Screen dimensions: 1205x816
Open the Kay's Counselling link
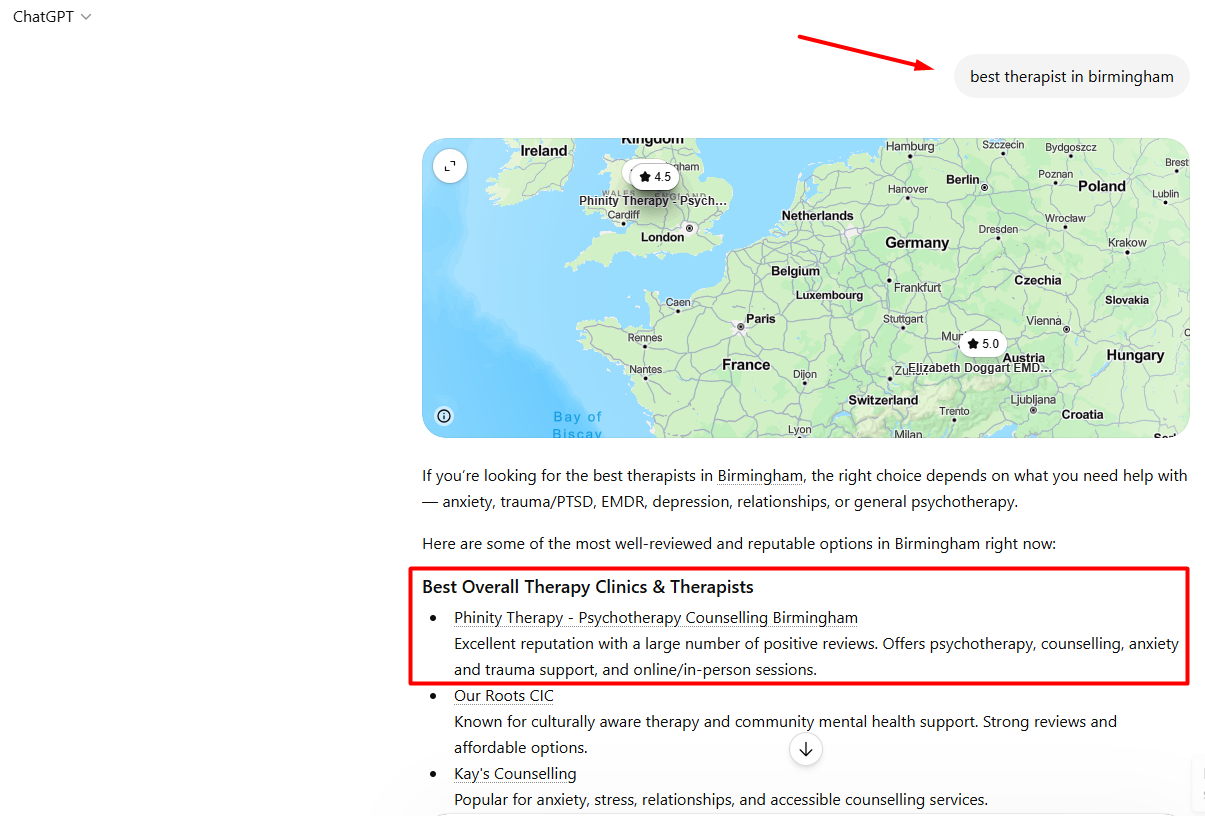coord(515,774)
